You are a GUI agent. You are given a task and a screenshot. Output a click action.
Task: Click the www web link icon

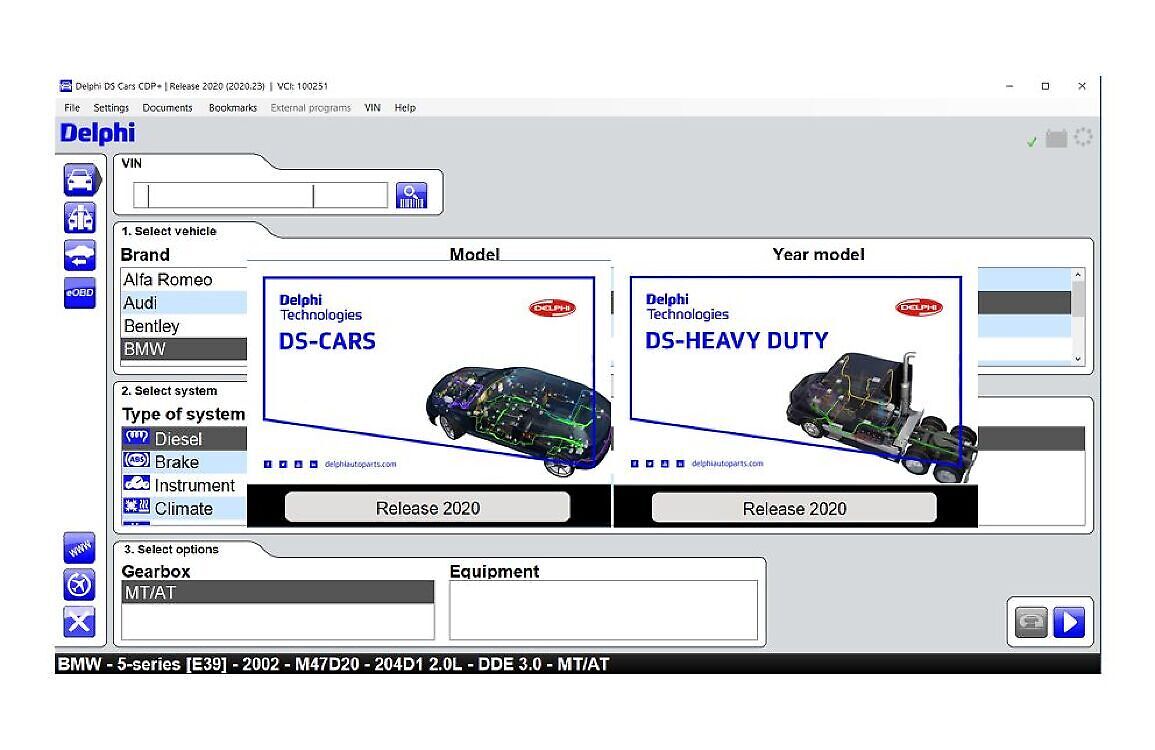pyautogui.click(x=79, y=548)
